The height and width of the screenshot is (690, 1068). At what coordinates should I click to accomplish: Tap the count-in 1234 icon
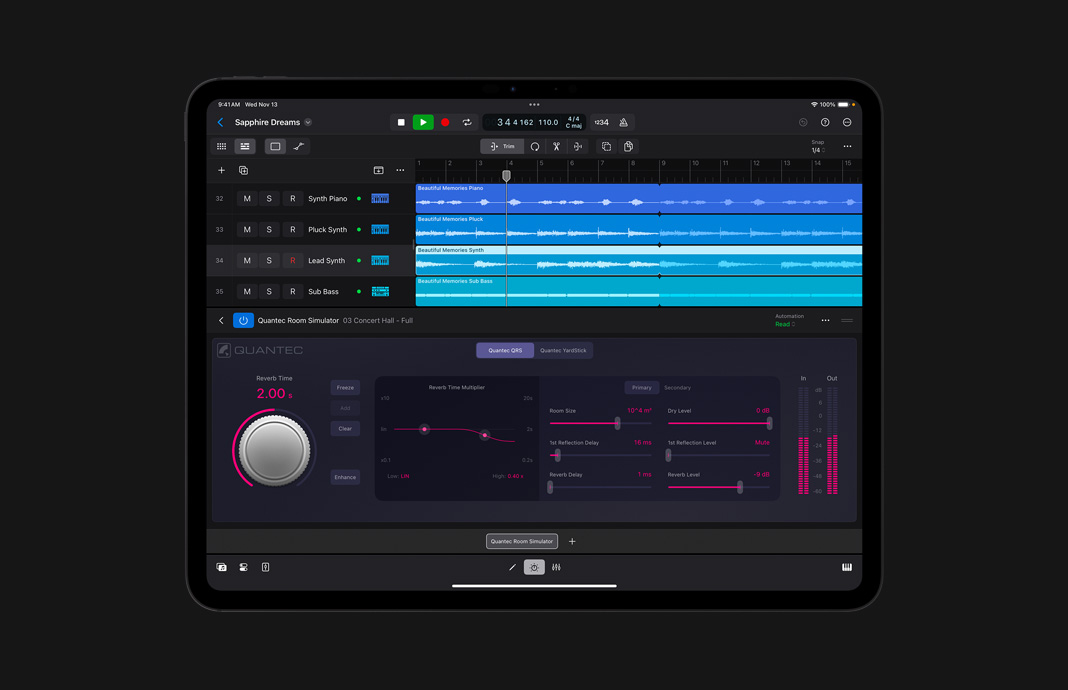point(601,122)
